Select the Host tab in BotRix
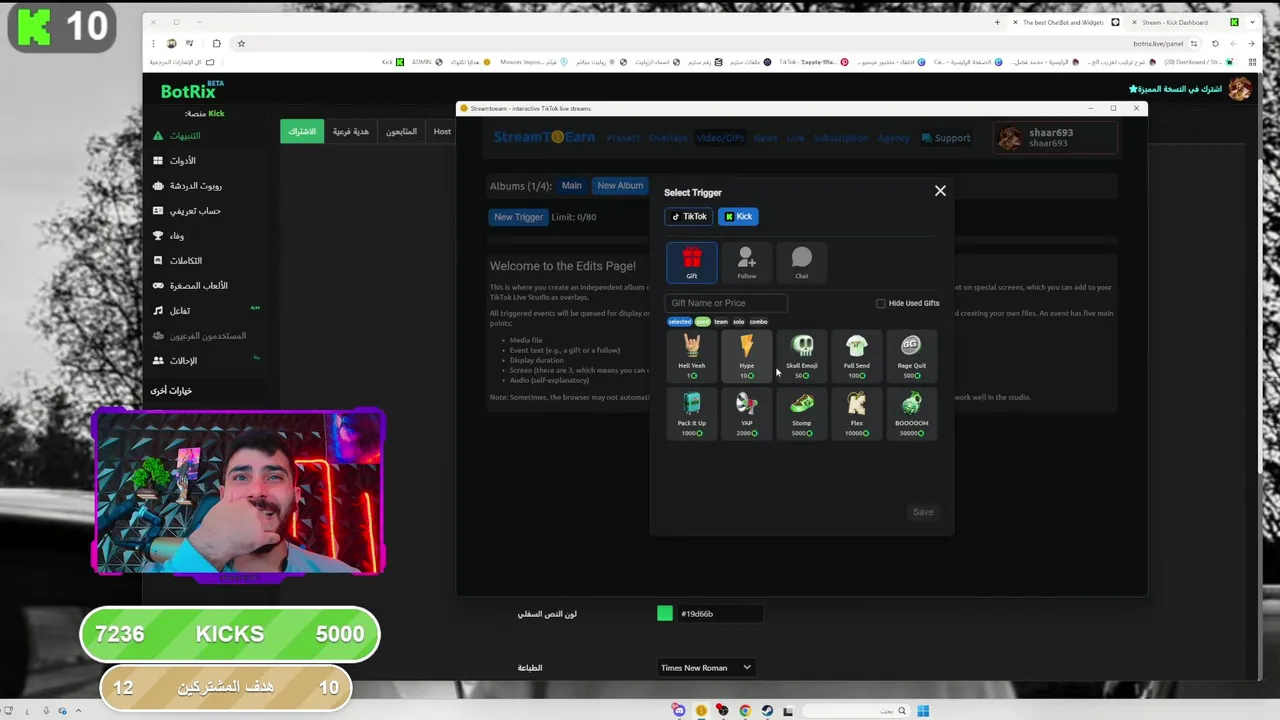 442,131
